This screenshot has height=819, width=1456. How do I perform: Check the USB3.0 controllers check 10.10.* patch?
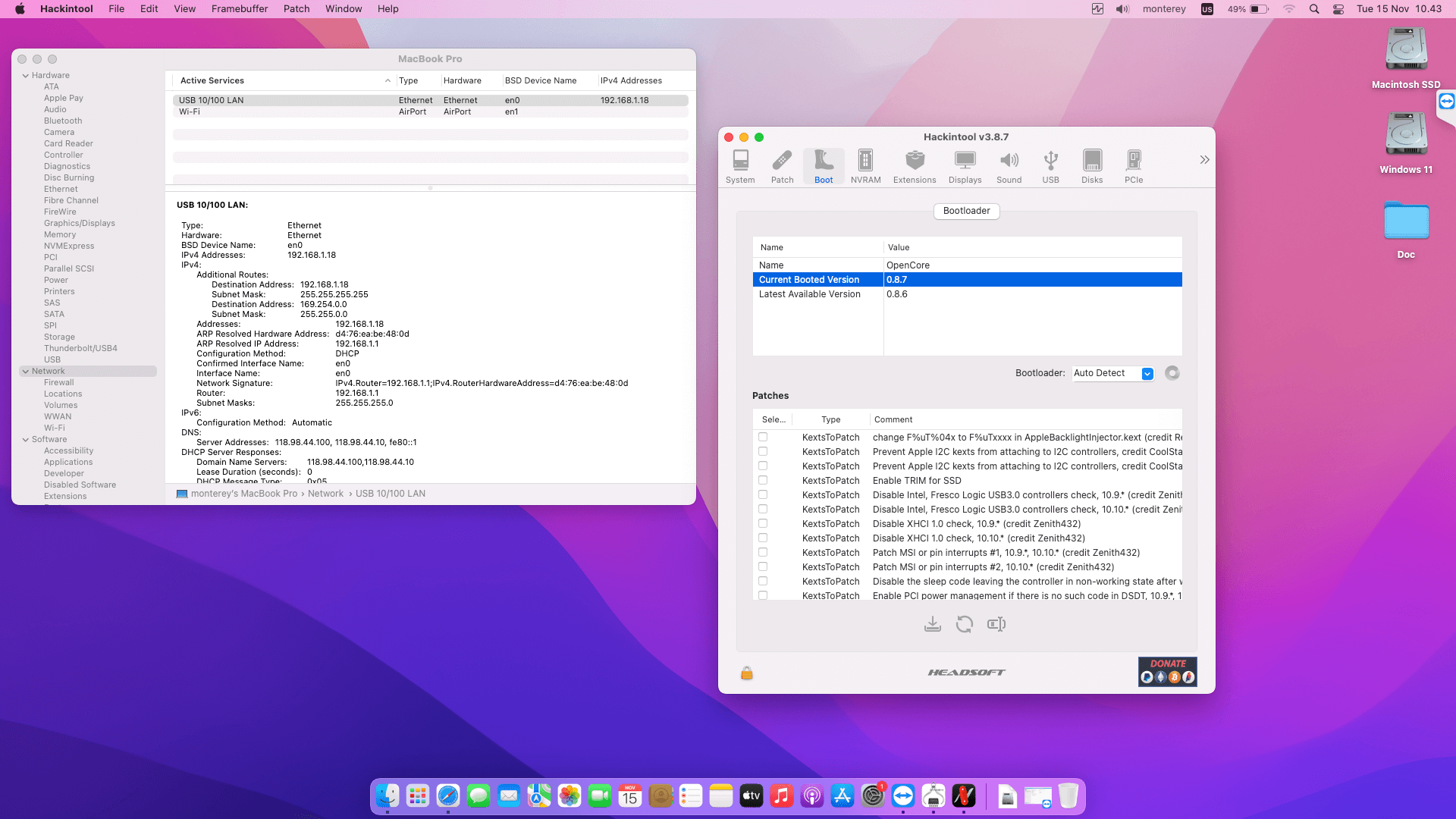(763, 509)
